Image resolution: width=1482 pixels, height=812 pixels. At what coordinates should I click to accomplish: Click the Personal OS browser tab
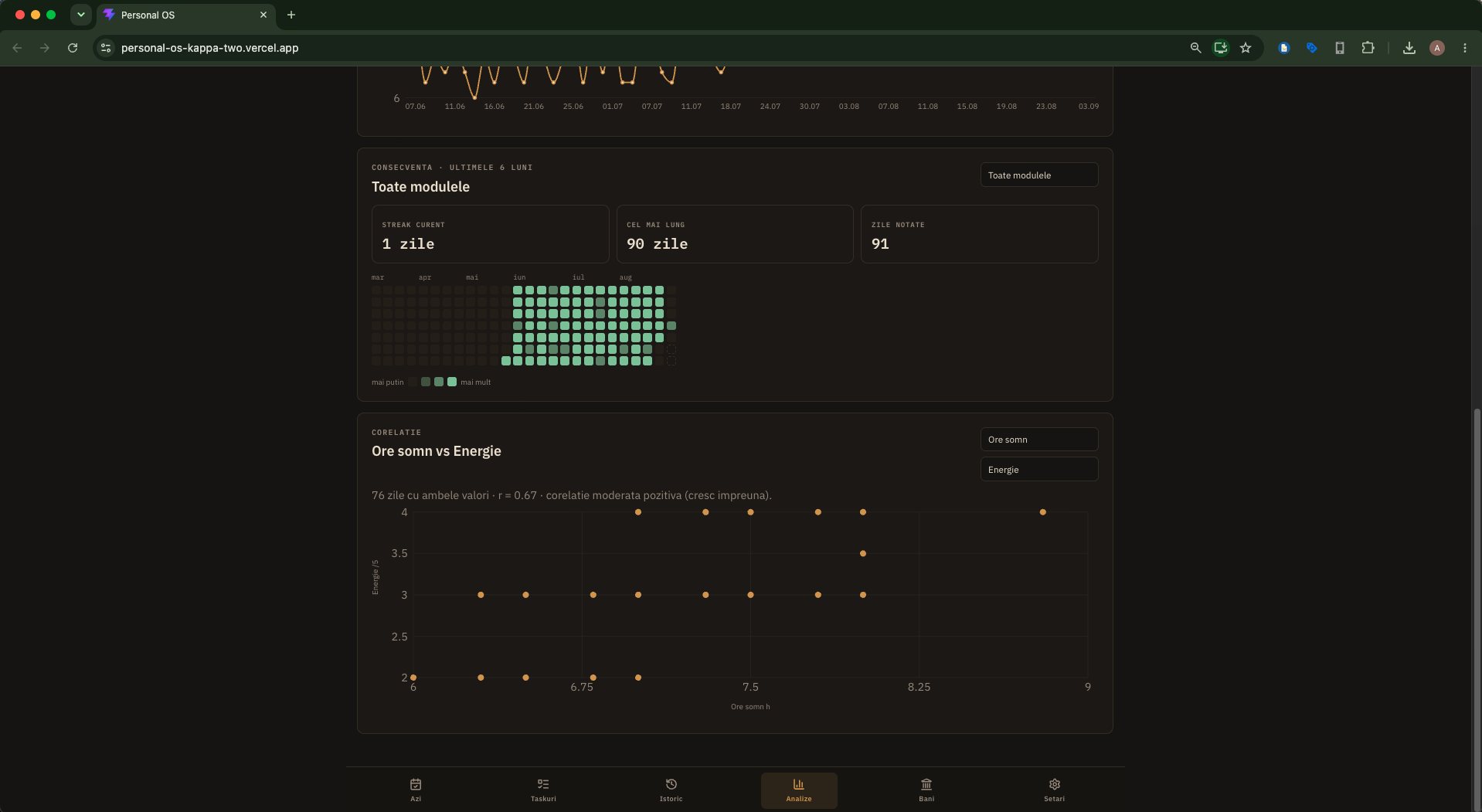(185, 15)
